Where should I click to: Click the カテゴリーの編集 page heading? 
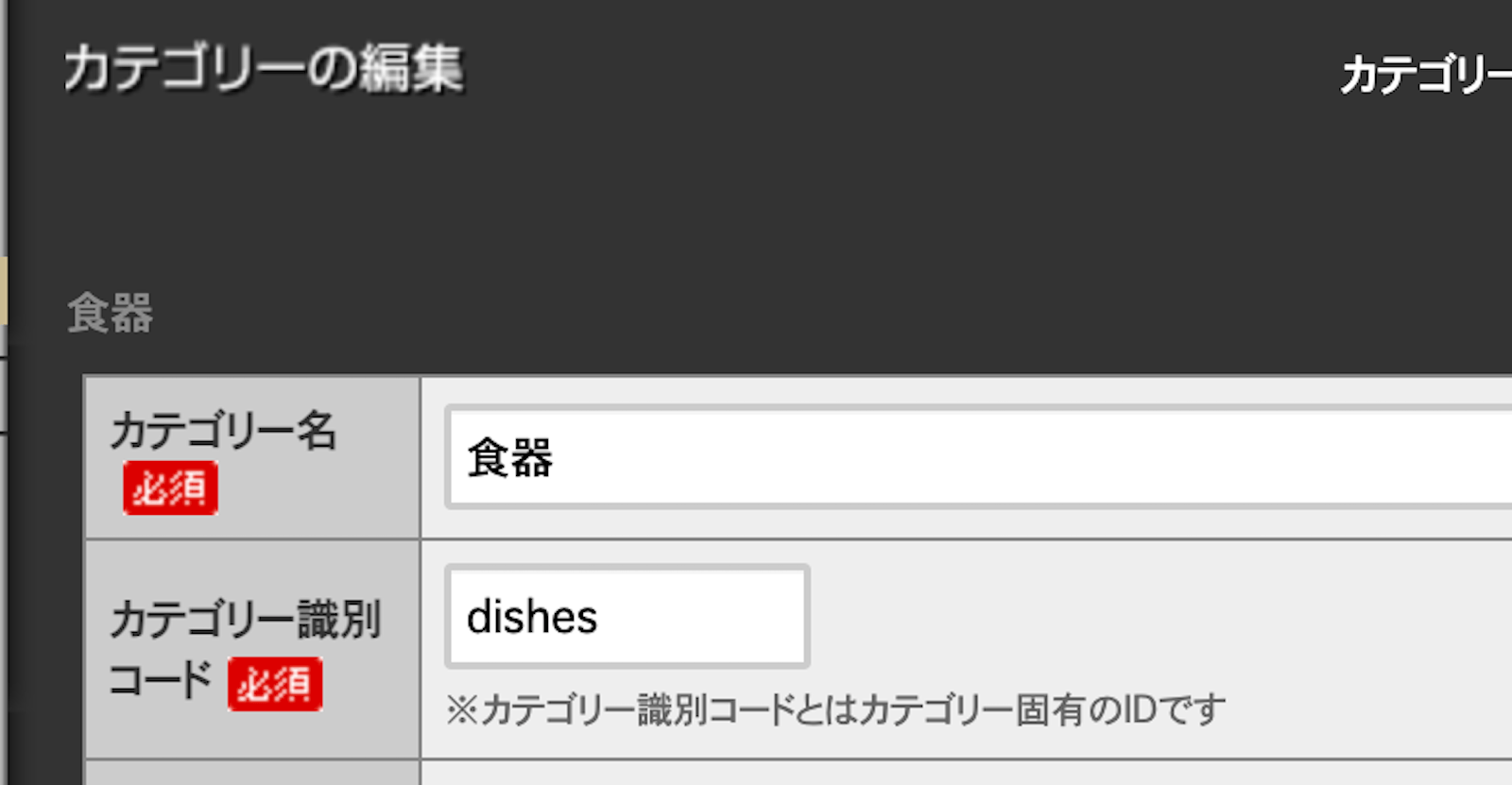(264, 69)
